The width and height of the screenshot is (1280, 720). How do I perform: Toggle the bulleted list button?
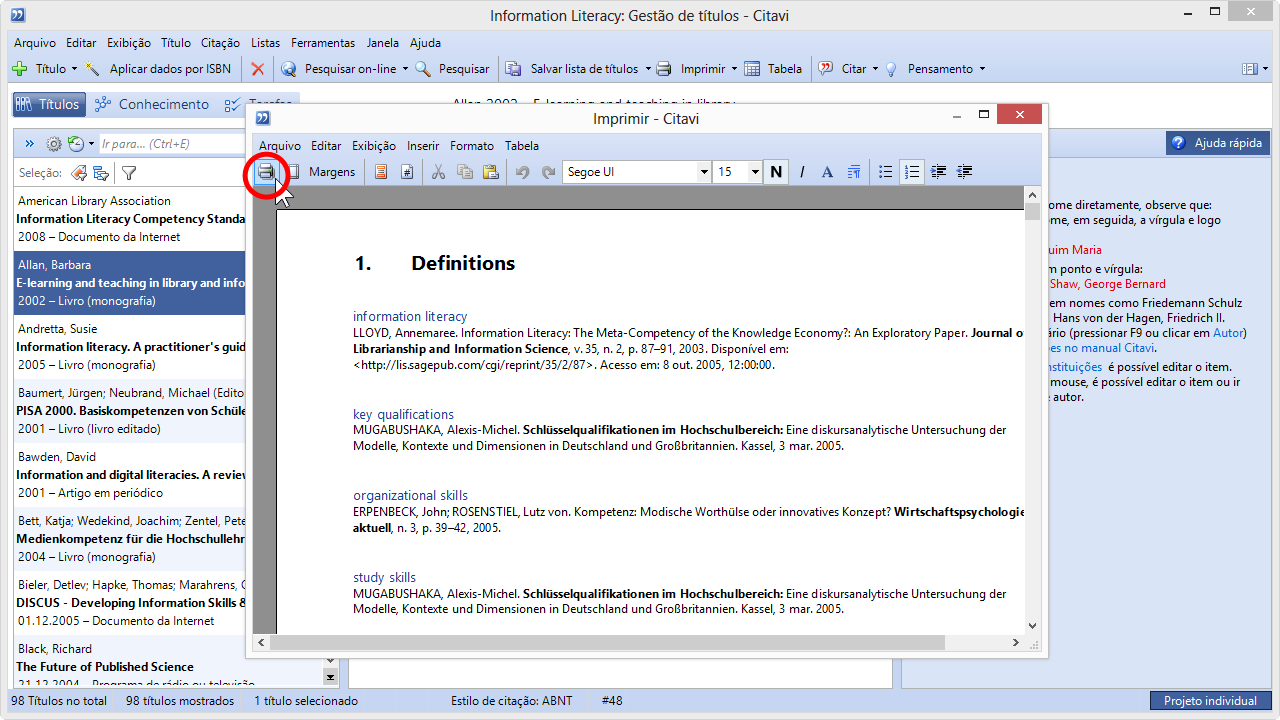click(x=886, y=172)
